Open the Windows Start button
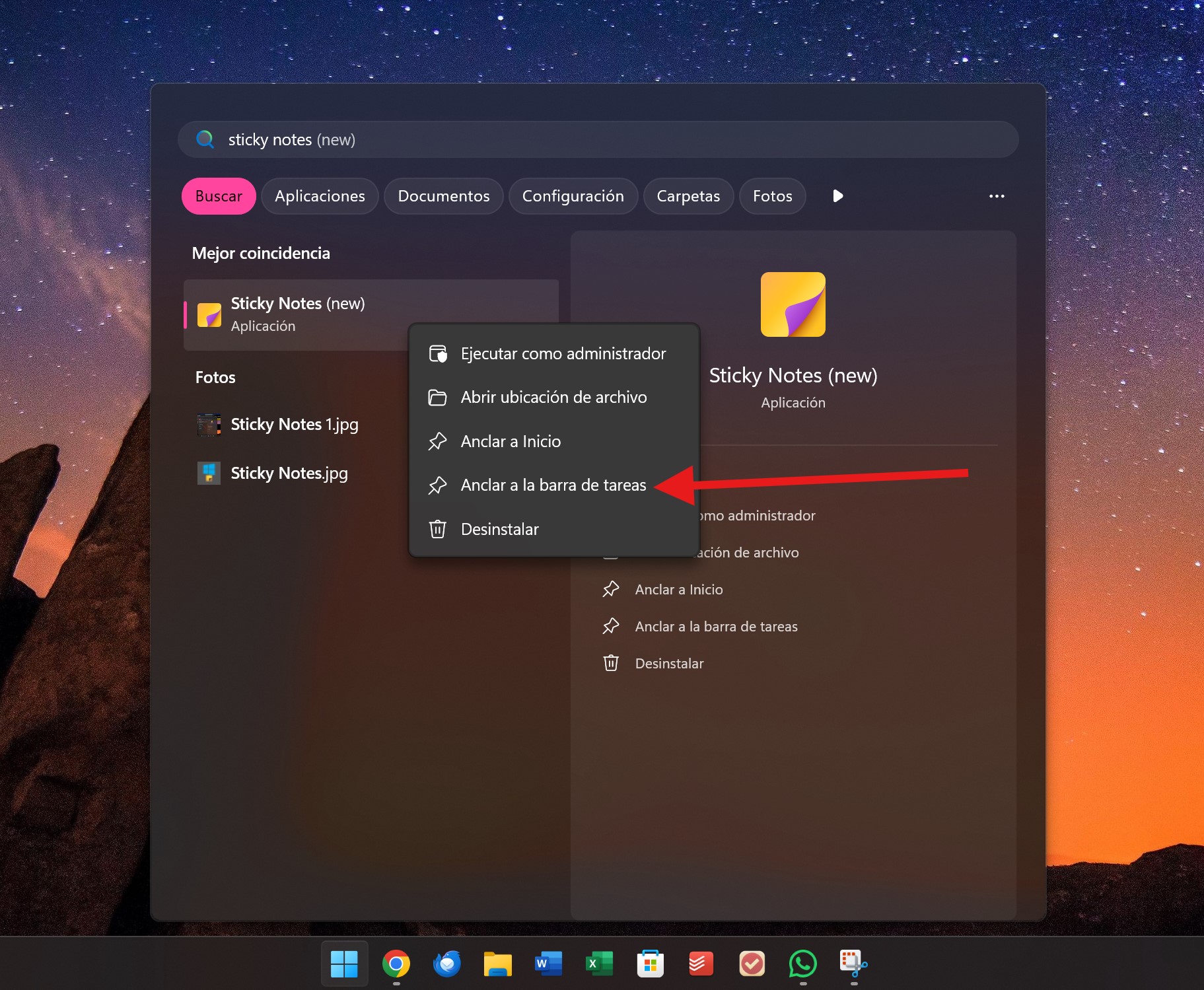Image resolution: width=1204 pixels, height=990 pixels. coord(344,964)
